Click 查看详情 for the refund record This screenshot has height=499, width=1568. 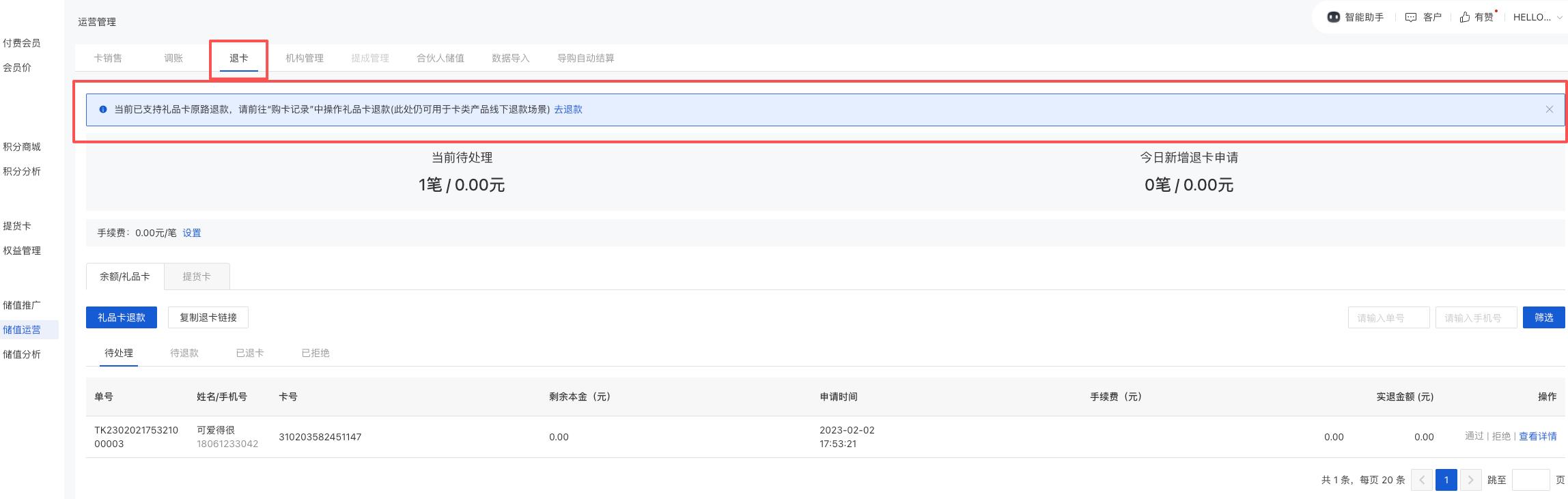(x=1537, y=437)
